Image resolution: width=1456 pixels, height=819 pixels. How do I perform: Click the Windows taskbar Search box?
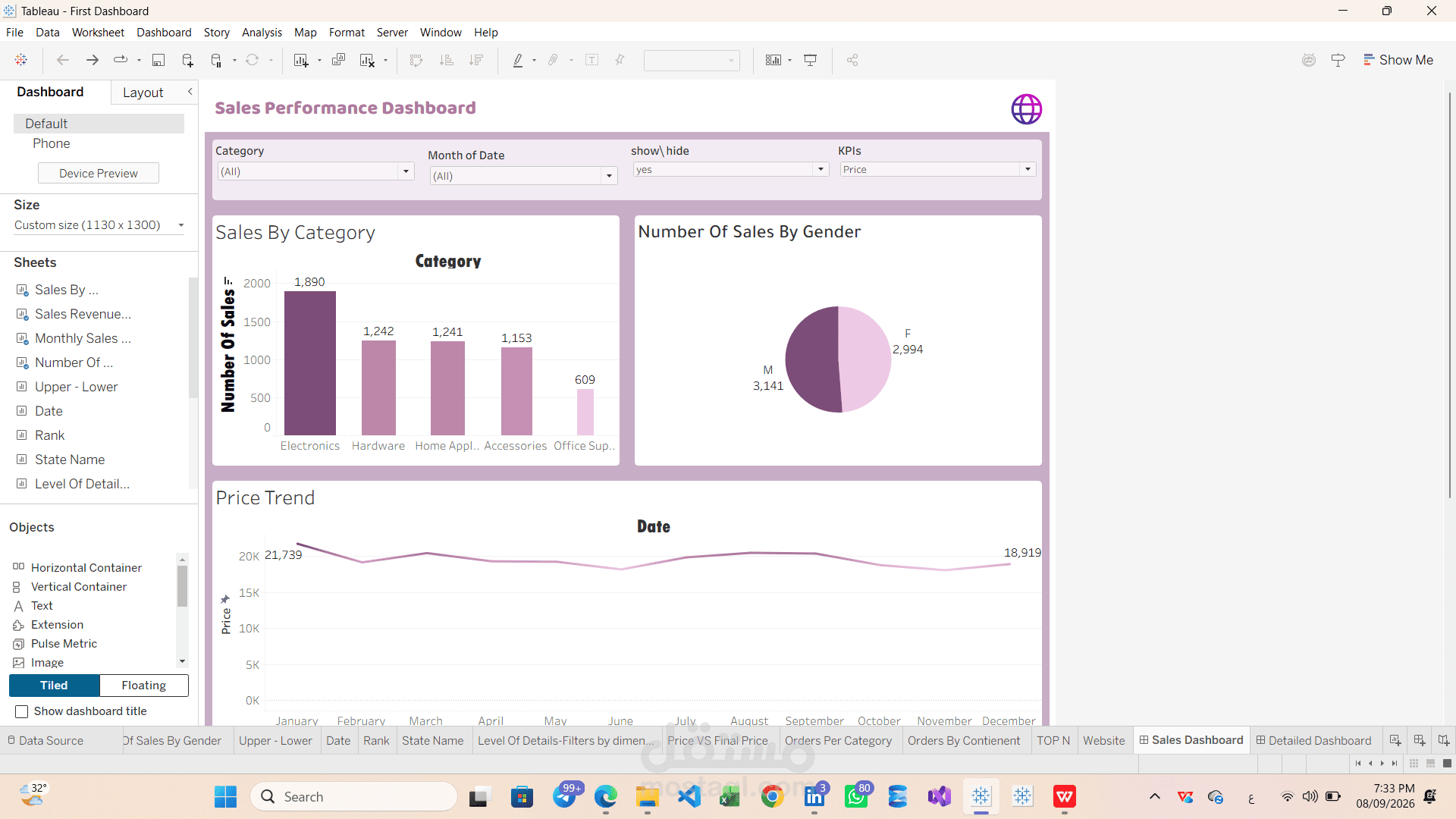point(353,797)
